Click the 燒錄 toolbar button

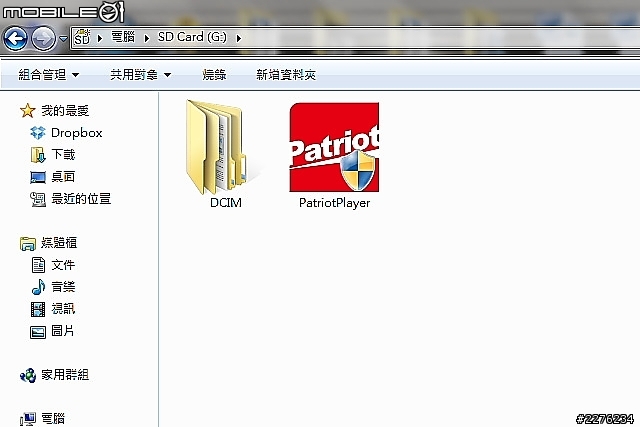click(214, 75)
